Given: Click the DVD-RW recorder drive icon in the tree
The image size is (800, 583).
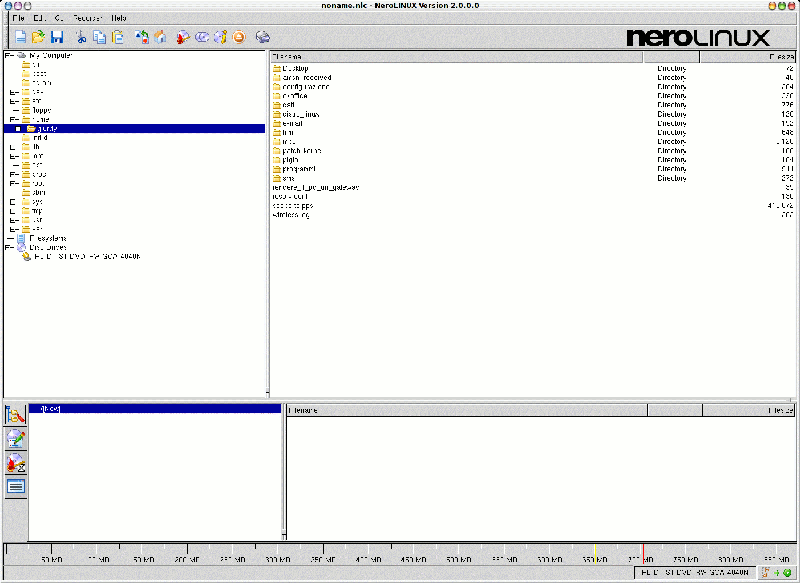Looking at the screenshot, I should click(x=27, y=257).
